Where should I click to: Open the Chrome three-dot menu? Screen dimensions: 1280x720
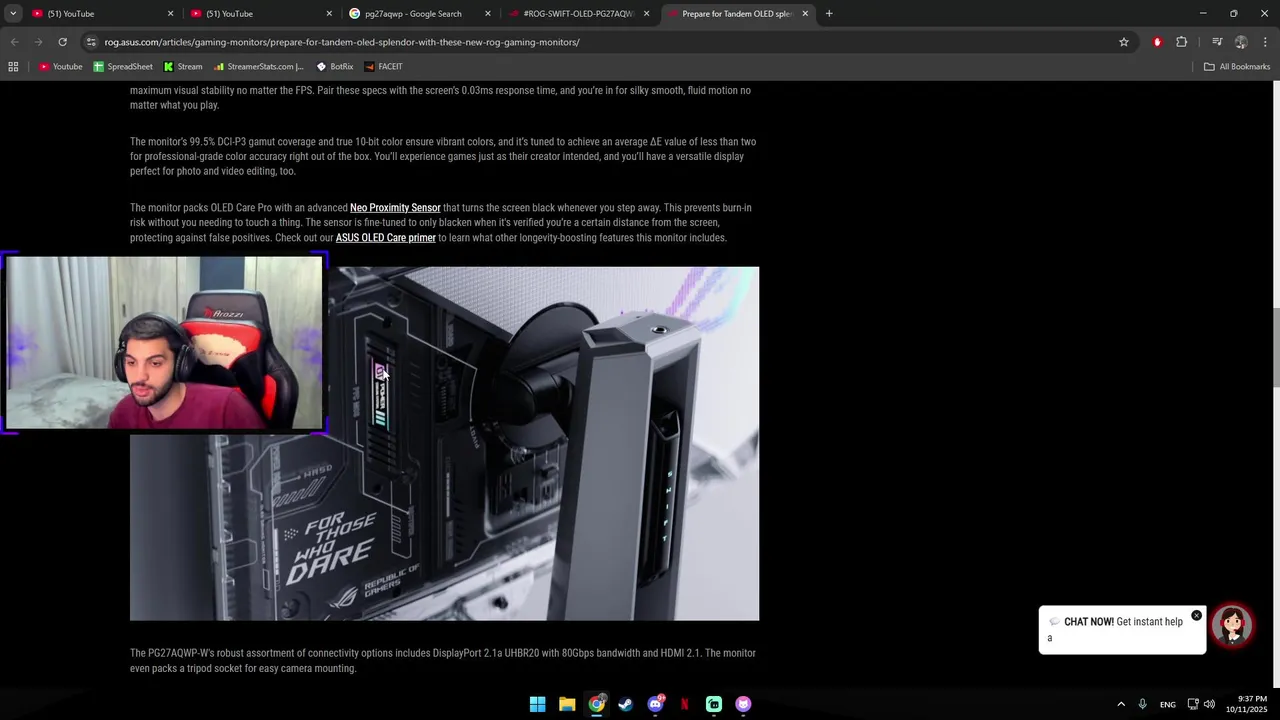1266,42
